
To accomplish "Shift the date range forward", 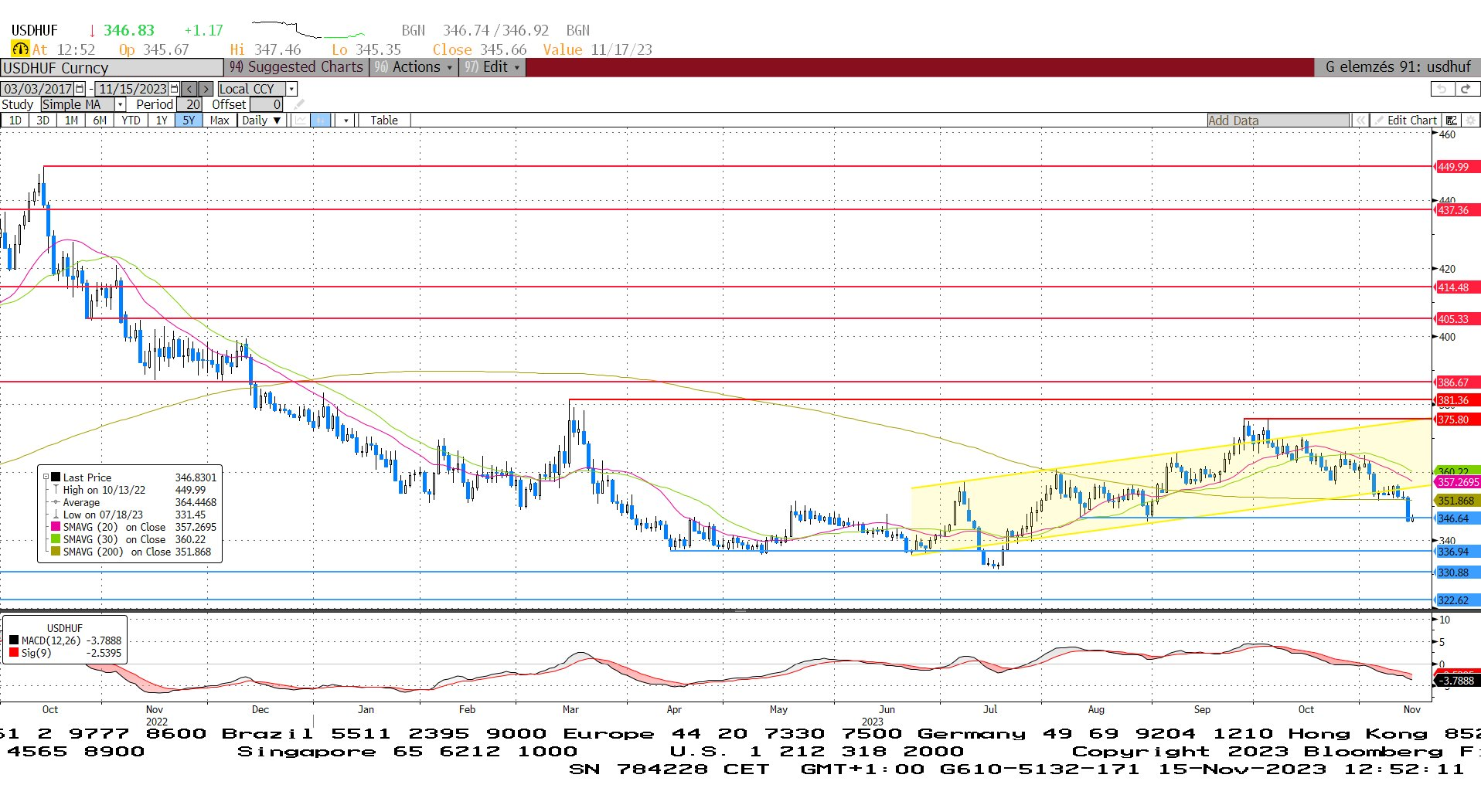I will point(206,89).
